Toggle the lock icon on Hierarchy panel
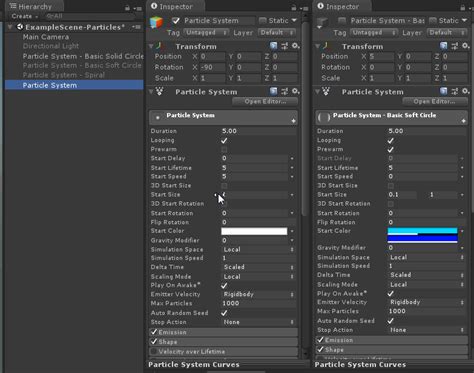The image size is (474, 373). point(127,7)
